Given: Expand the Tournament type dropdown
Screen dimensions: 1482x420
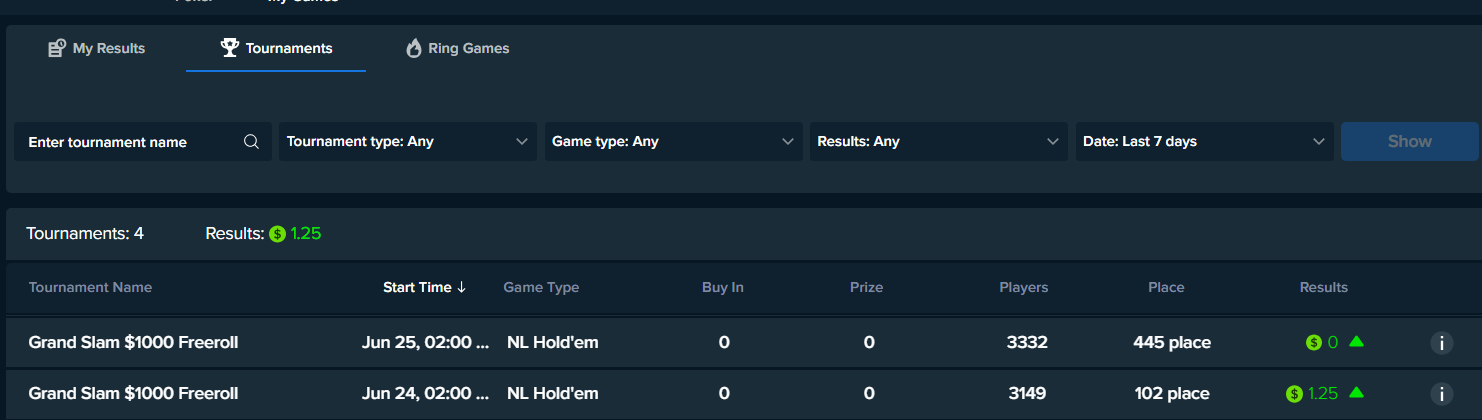Looking at the screenshot, I should 408,142.
